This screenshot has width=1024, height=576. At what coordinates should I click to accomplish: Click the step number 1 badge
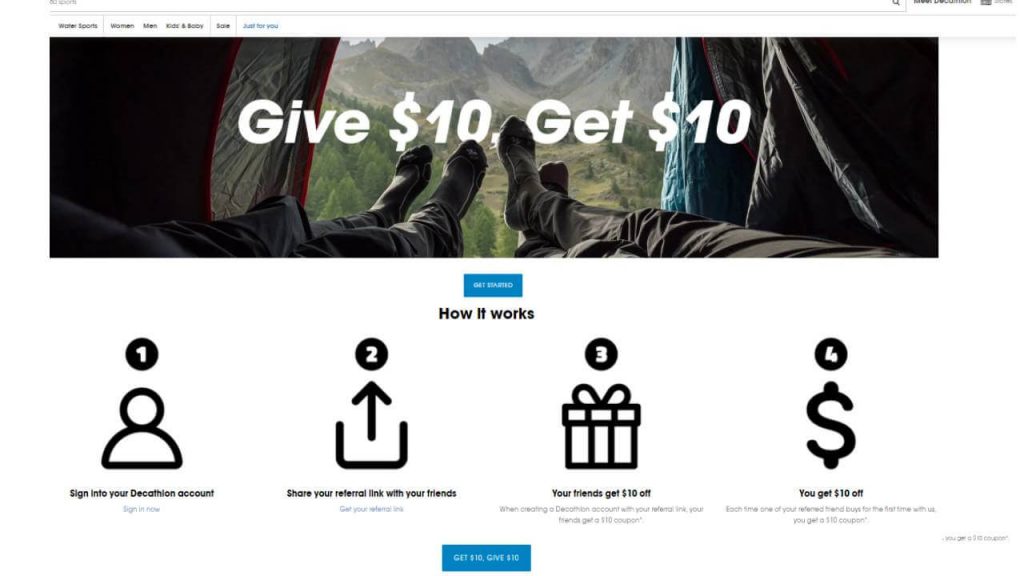(142, 355)
